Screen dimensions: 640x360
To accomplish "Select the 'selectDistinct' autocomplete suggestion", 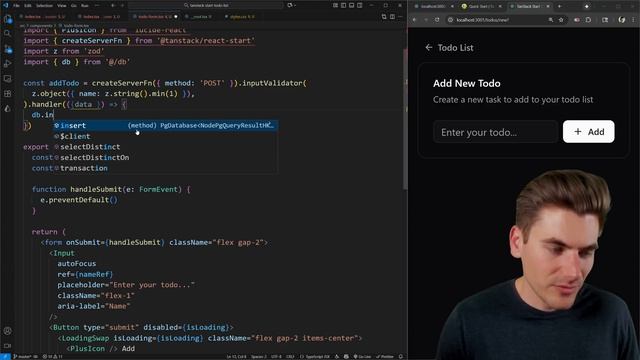I will (166, 147).
